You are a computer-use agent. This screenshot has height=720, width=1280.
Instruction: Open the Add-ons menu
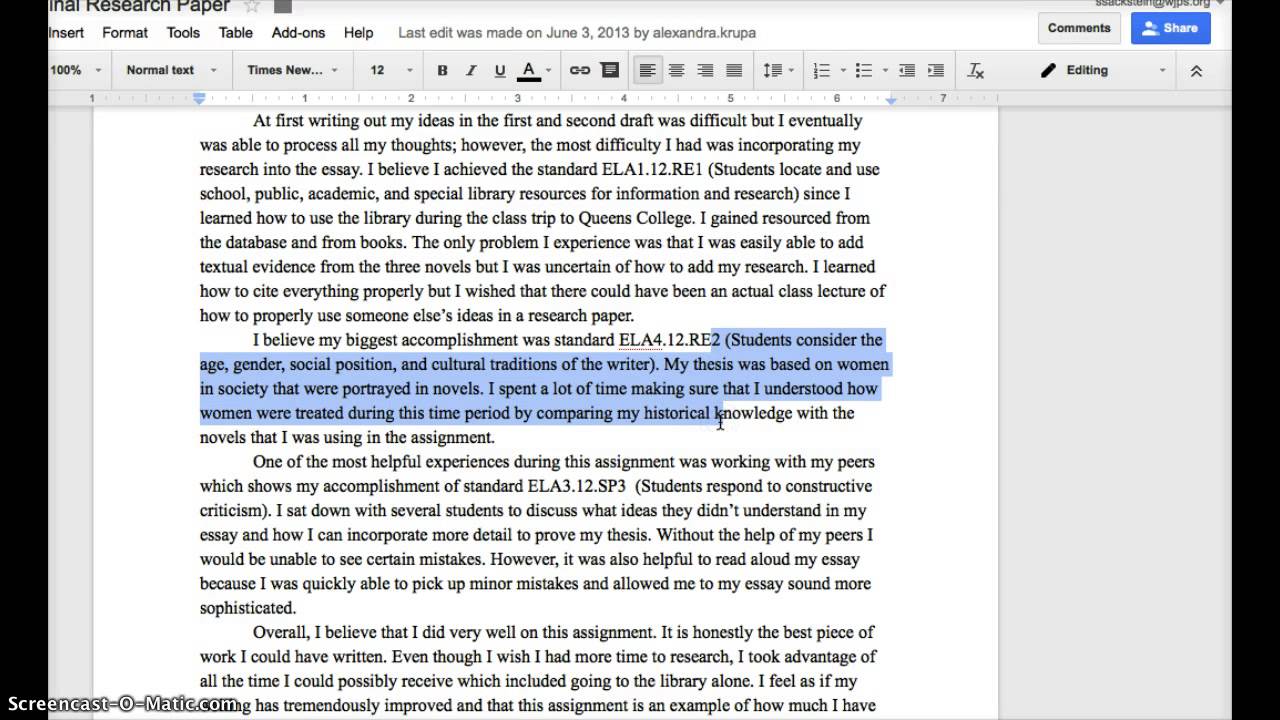298,32
